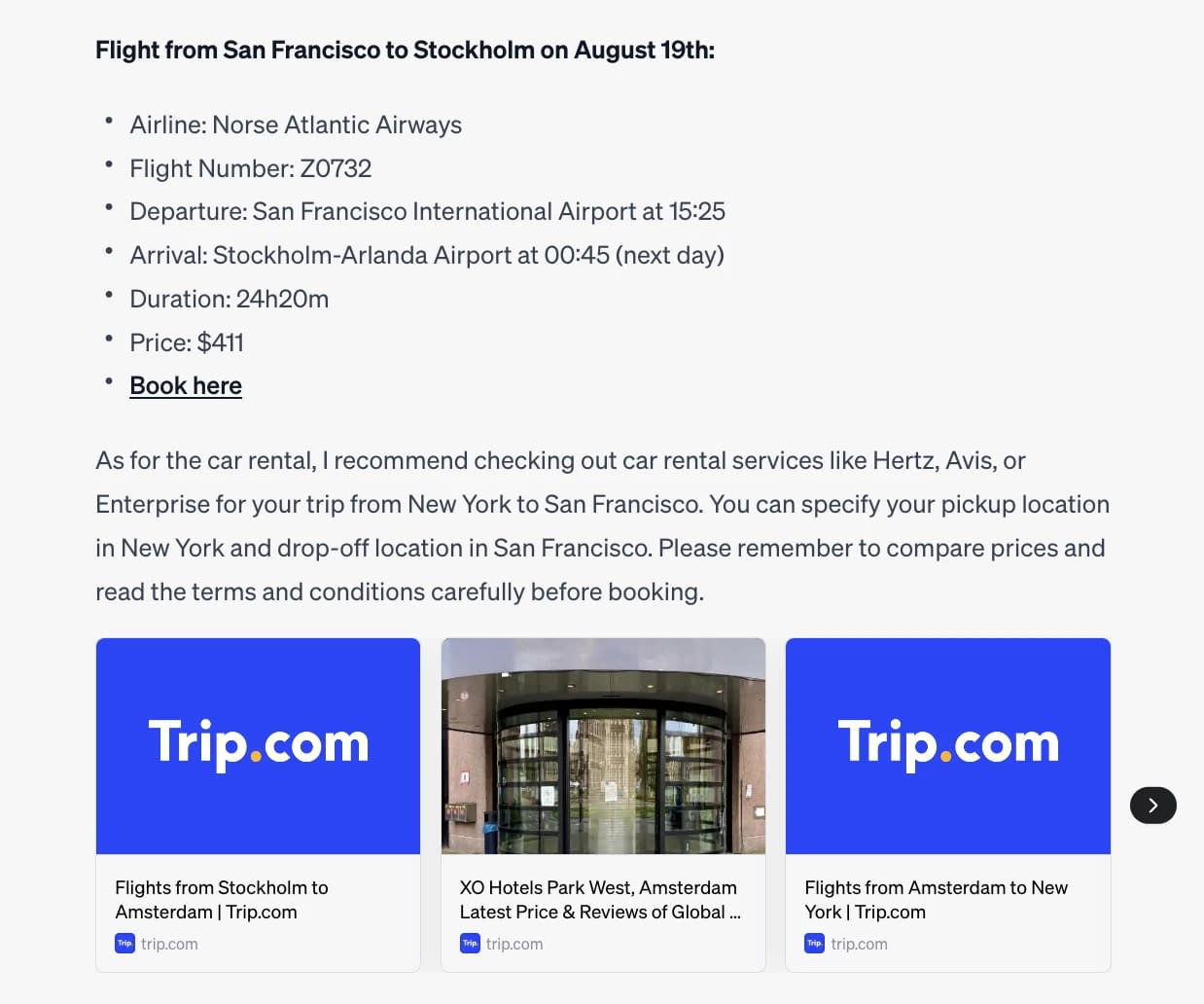Click the Duration: 24h20m bullet
Screen dimensions: 1204x1004
click(x=230, y=299)
